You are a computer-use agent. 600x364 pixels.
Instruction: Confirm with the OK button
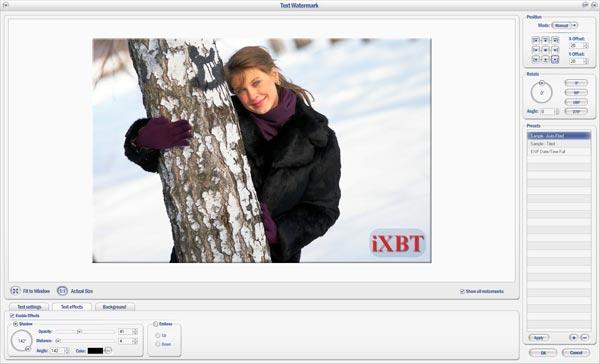pyautogui.click(x=543, y=353)
